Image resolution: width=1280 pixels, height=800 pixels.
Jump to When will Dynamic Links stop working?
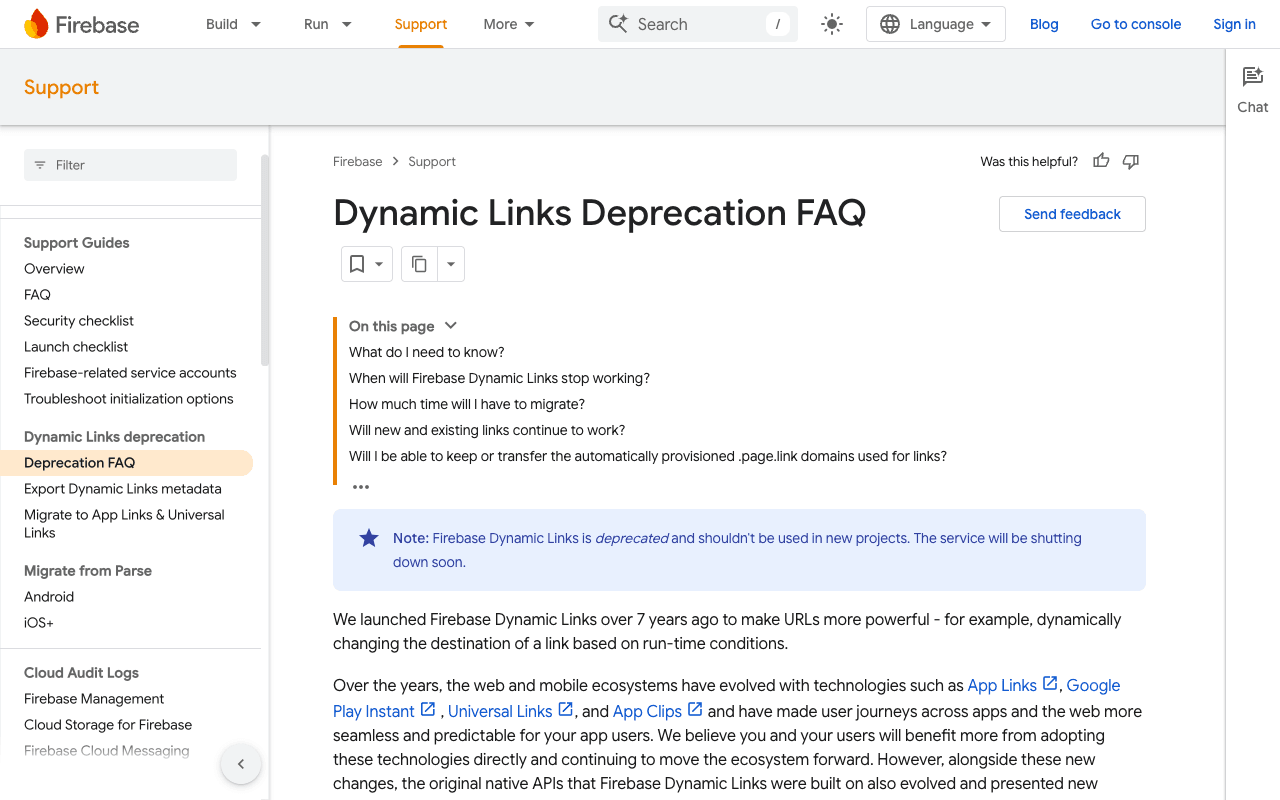pos(499,378)
